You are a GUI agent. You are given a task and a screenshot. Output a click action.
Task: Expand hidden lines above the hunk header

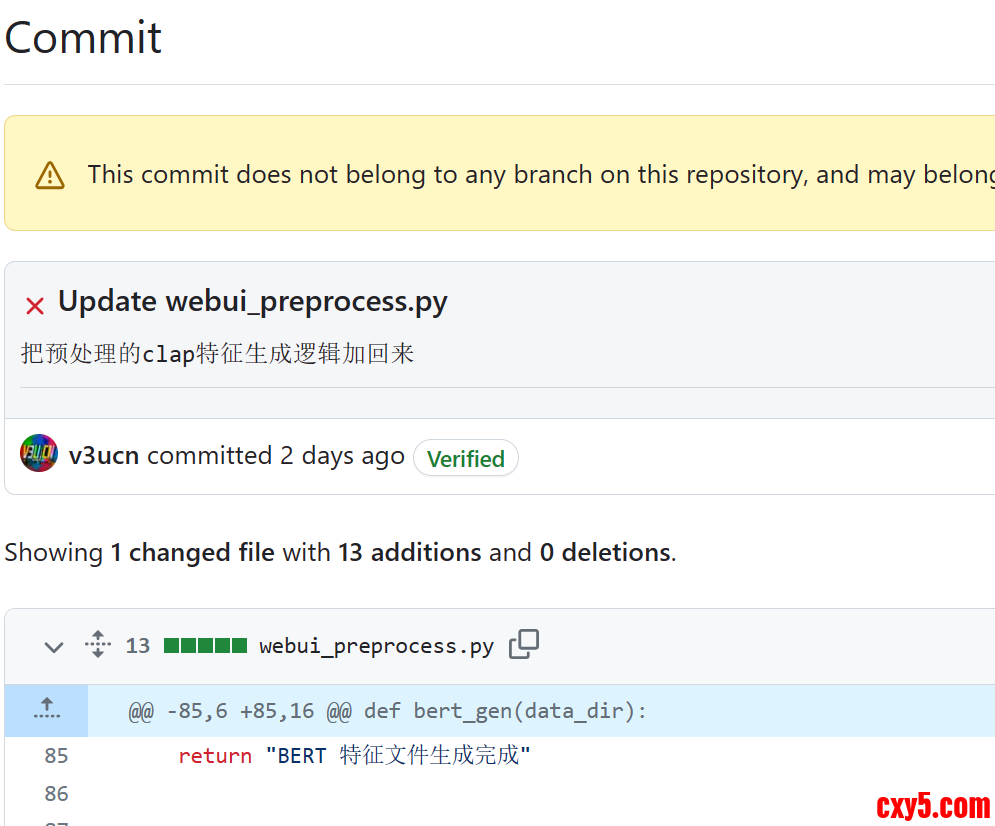[x=46, y=711]
